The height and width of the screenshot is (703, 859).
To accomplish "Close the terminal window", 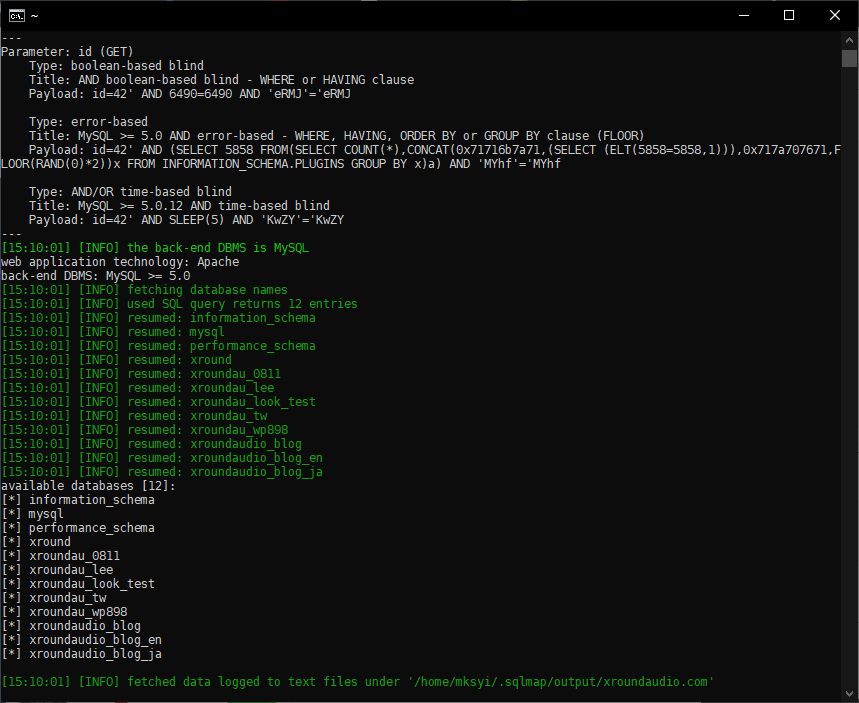I will pyautogui.click(x=834, y=15).
